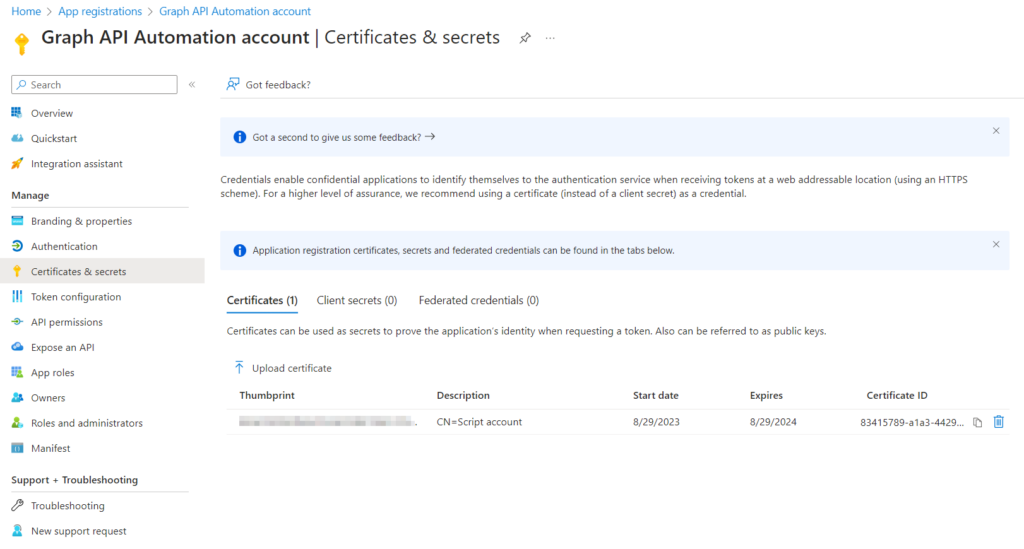Click the Quickstart cloud icon
1024x549 pixels.
click(17, 138)
